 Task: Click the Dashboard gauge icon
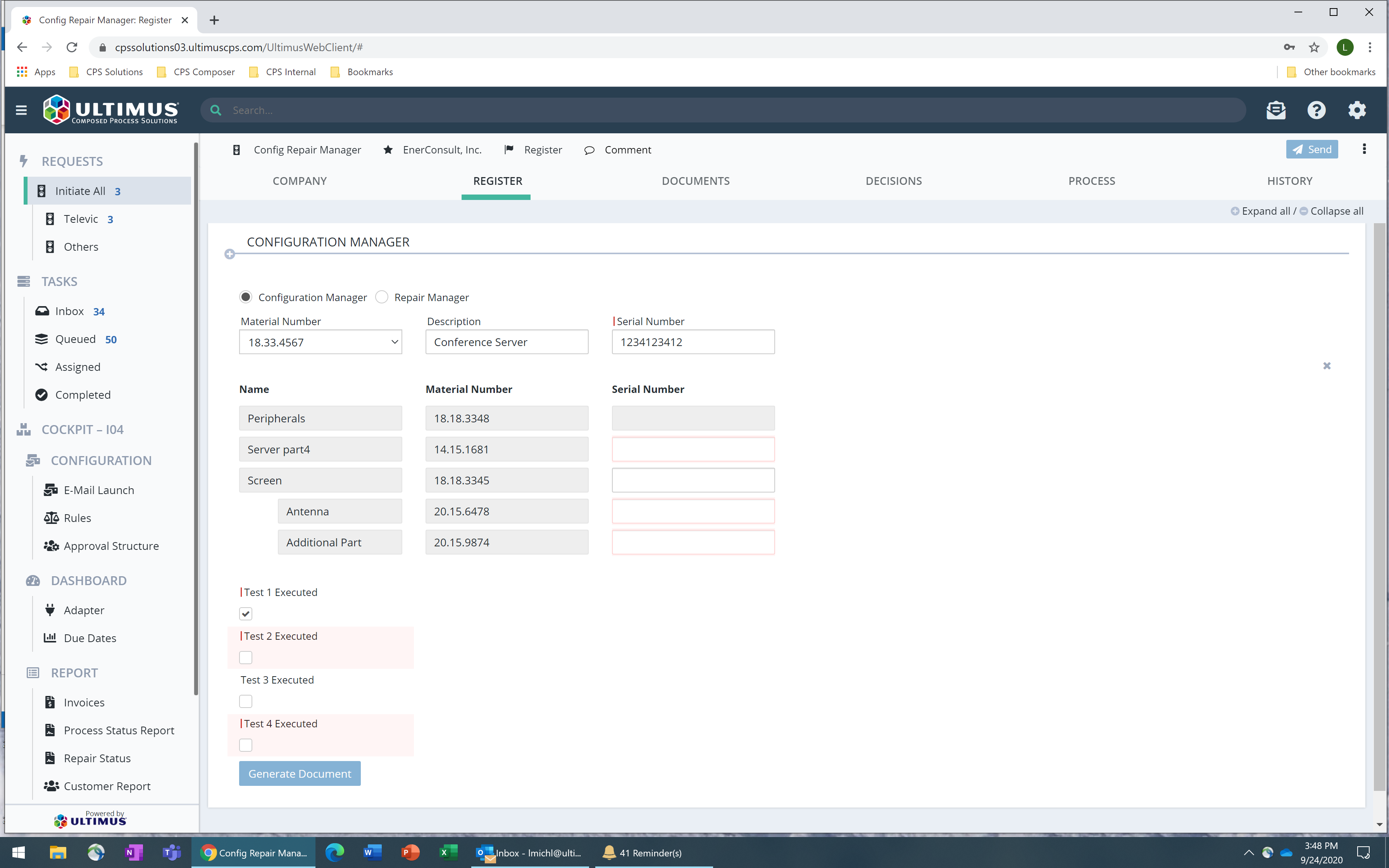click(33, 580)
